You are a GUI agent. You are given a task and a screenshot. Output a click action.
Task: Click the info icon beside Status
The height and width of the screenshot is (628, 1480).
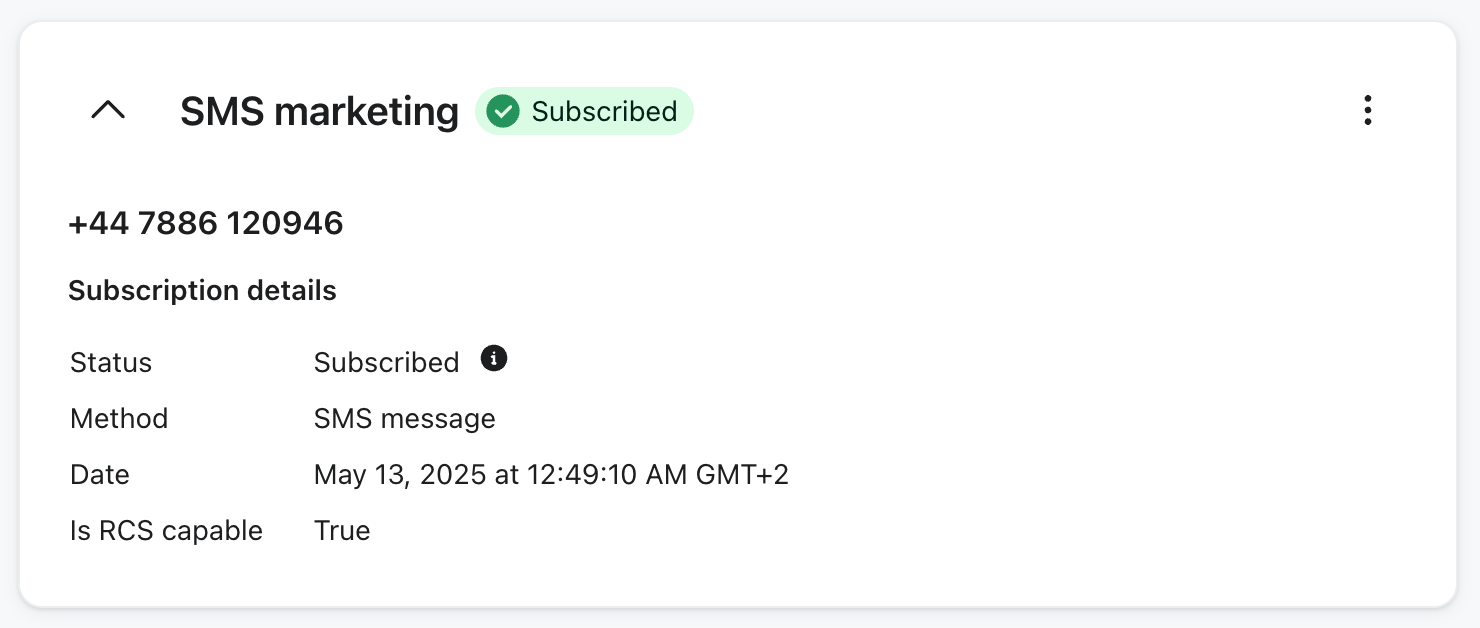pyautogui.click(x=494, y=358)
